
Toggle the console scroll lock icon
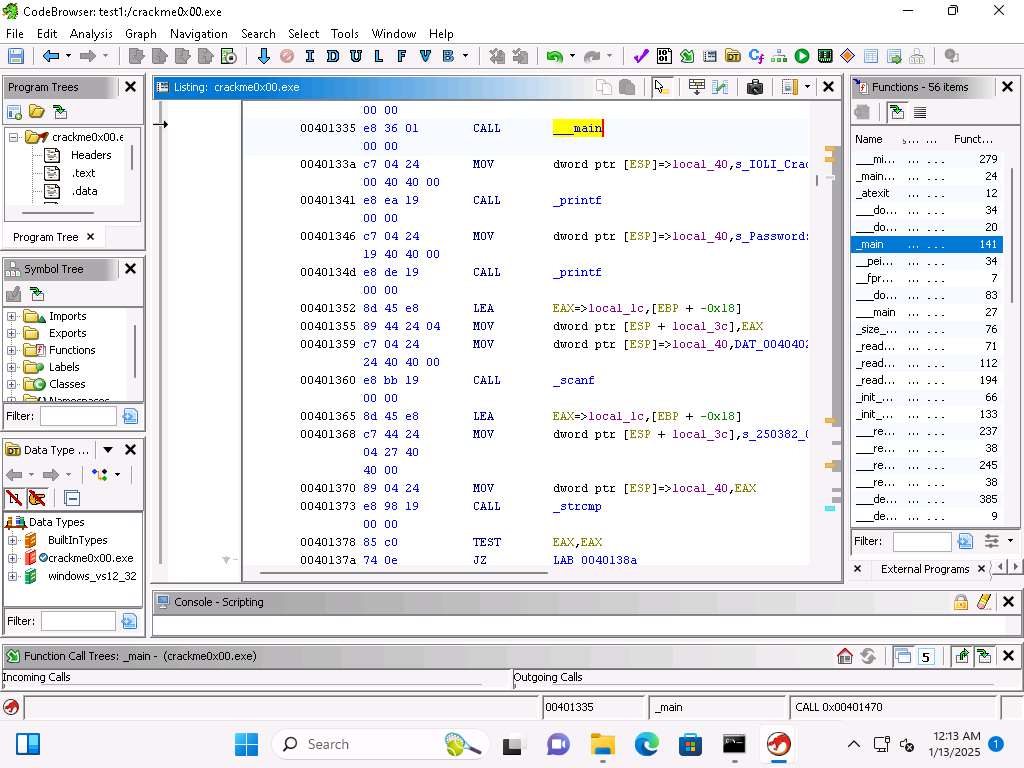[x=960, y=602]
